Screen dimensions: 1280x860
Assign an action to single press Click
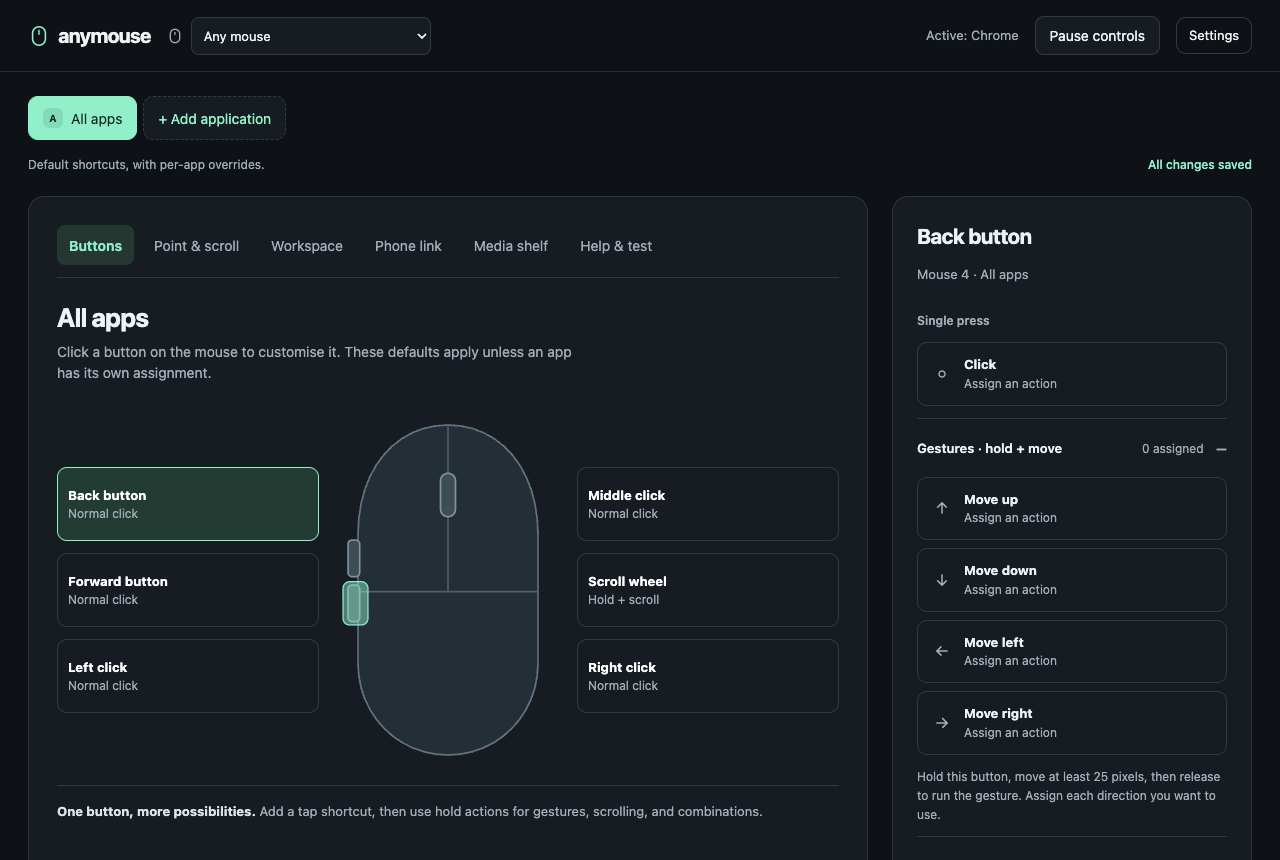[x=1072, y=374]
